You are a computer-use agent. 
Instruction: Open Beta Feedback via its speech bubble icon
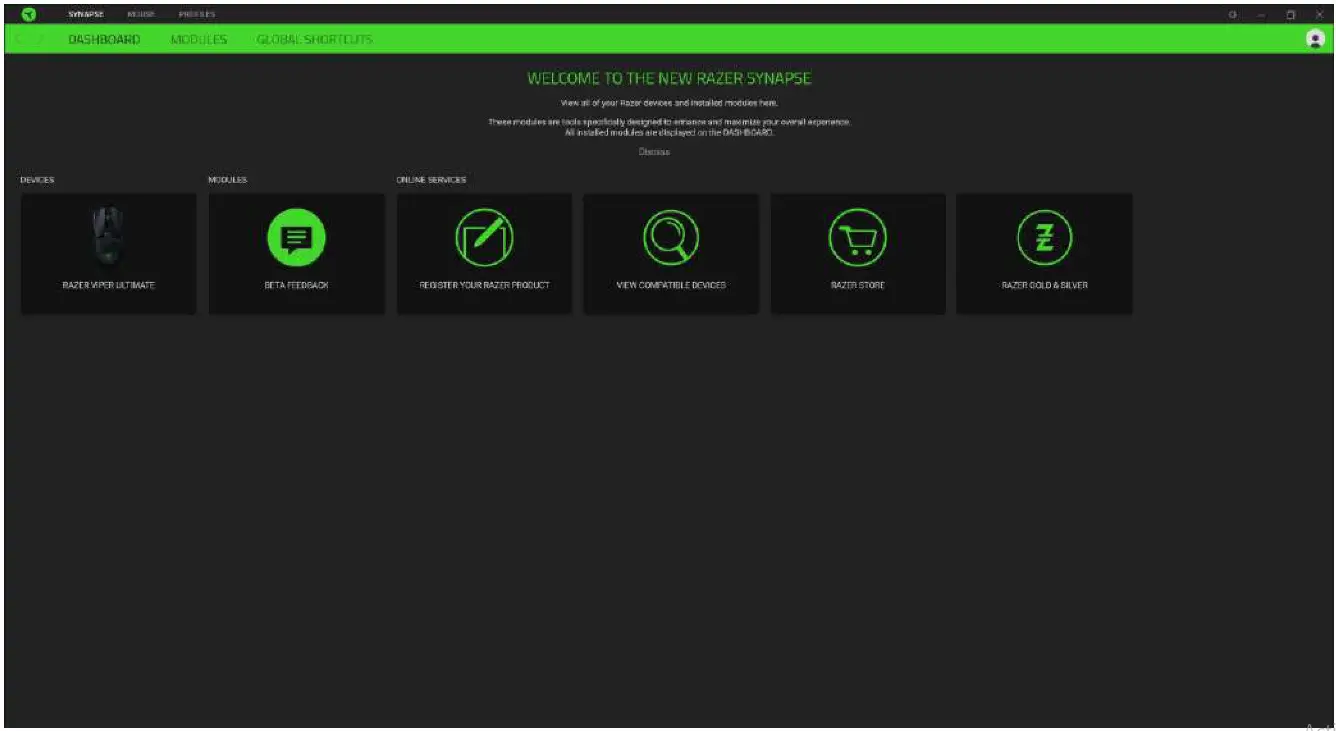[295, 237]
